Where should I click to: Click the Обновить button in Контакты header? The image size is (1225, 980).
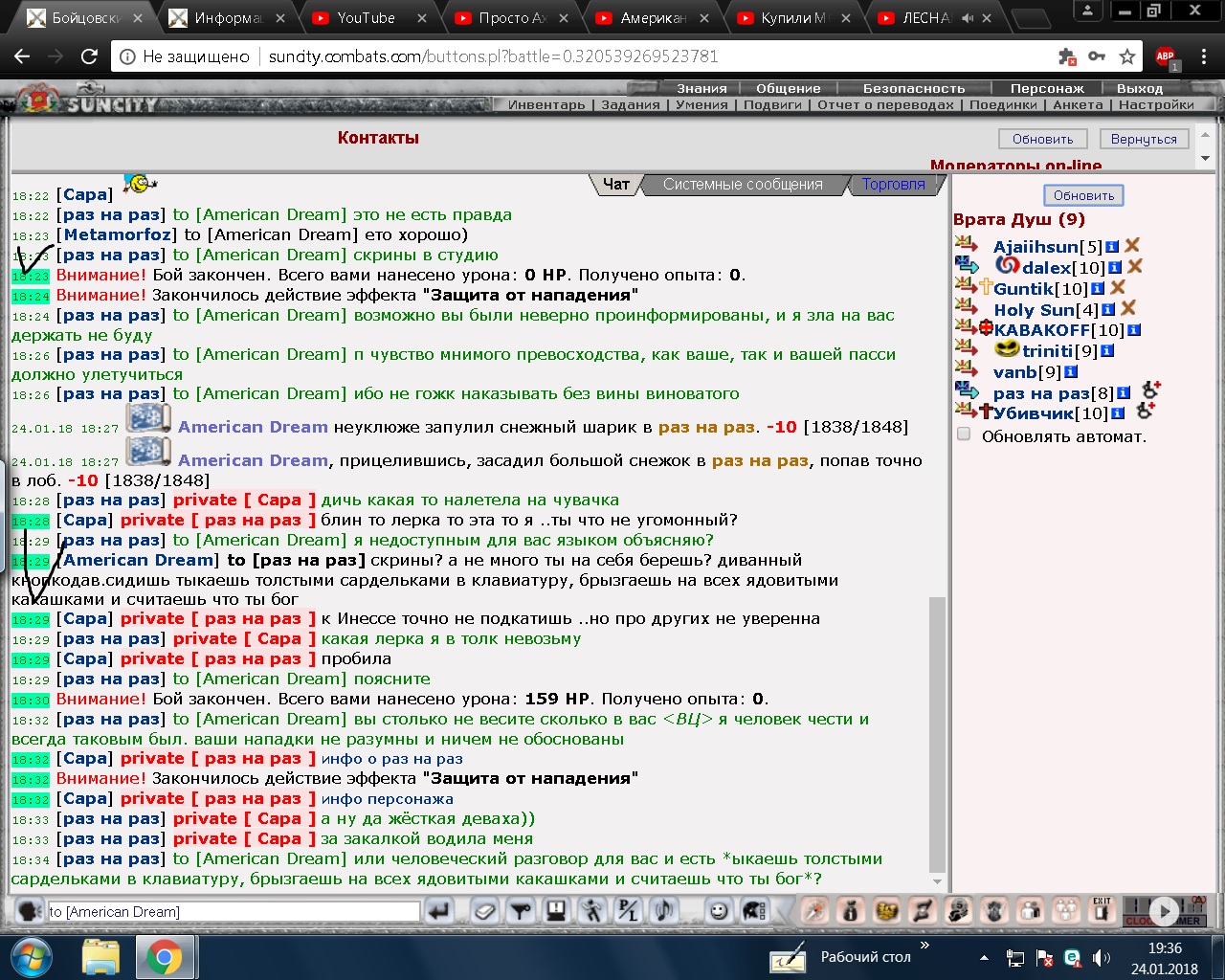(1043, 139)
